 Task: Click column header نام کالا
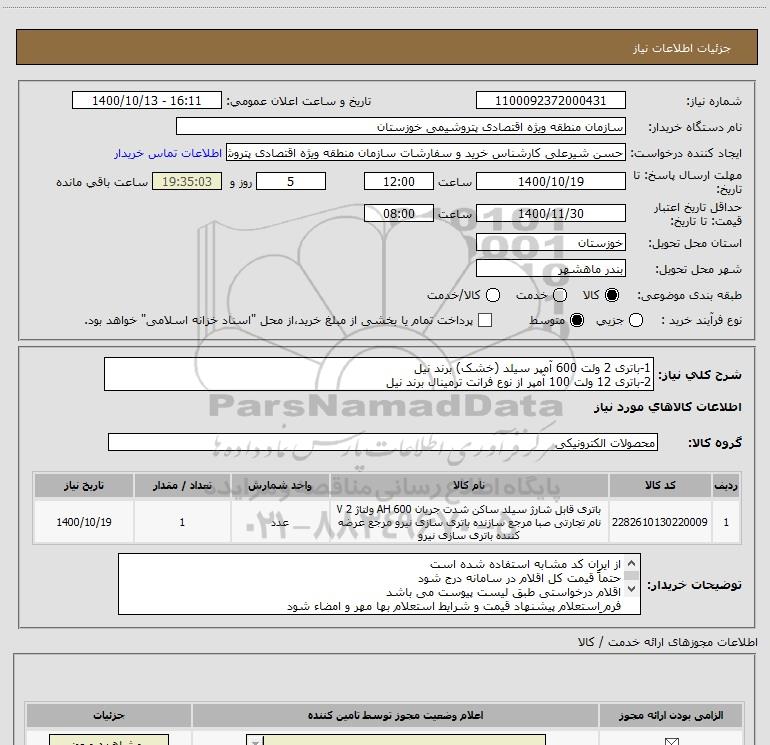[x=469, y=485]
